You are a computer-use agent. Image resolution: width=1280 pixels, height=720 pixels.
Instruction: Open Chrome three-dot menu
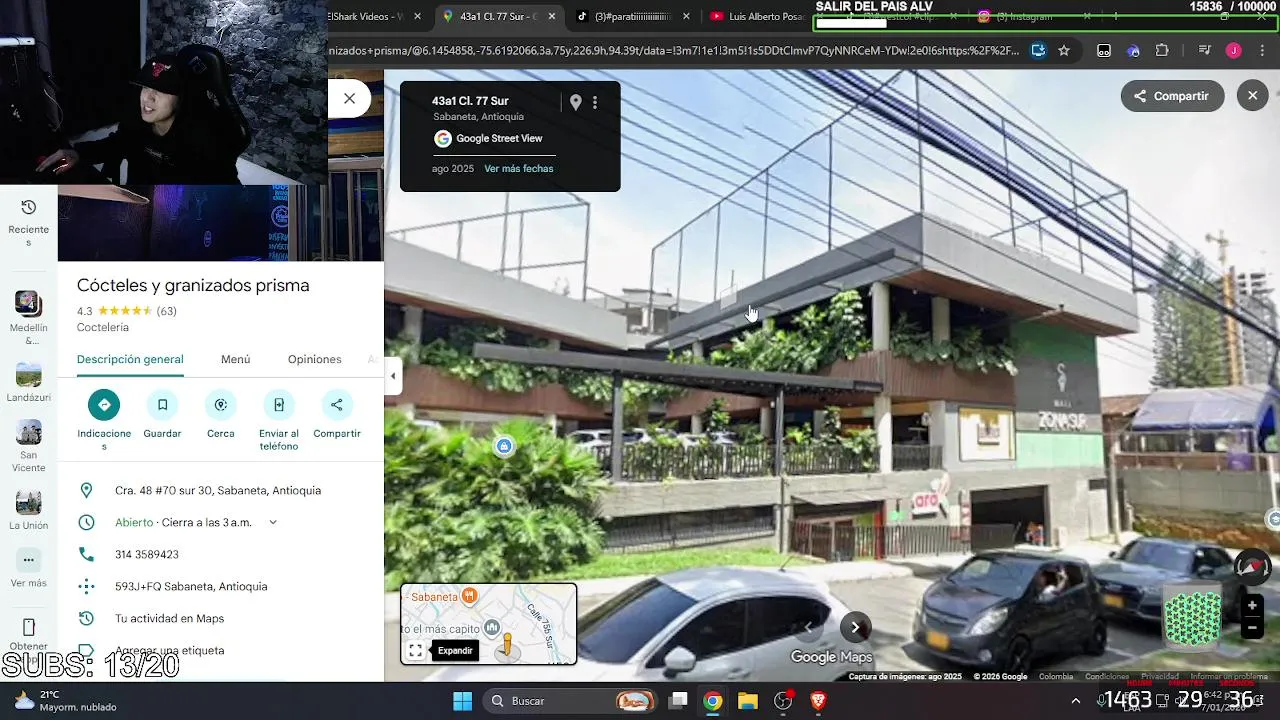pyautogui.click(x=1263, y=50)
